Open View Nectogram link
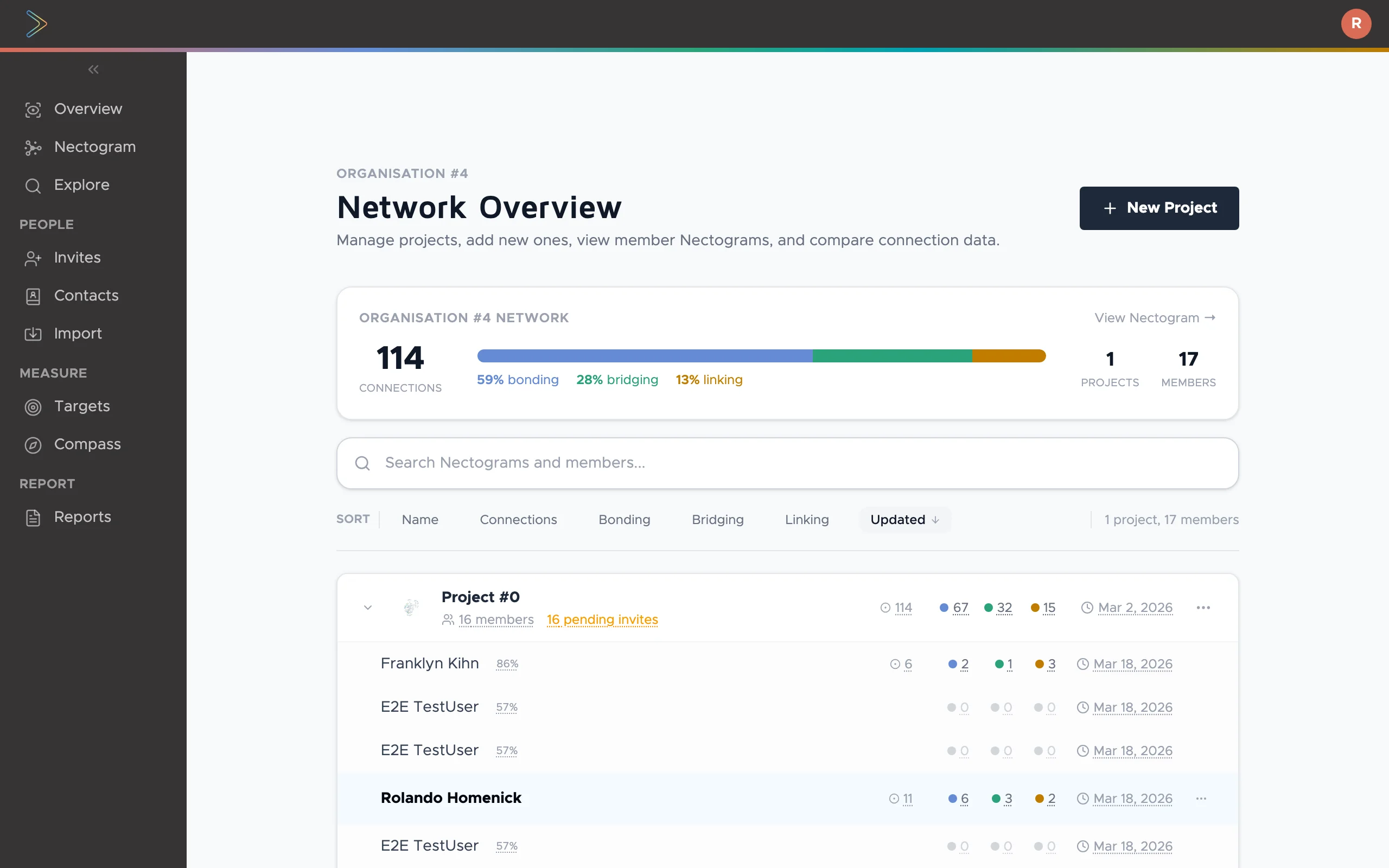Viewport: 1389px width, 868px height. point(1154,317)
